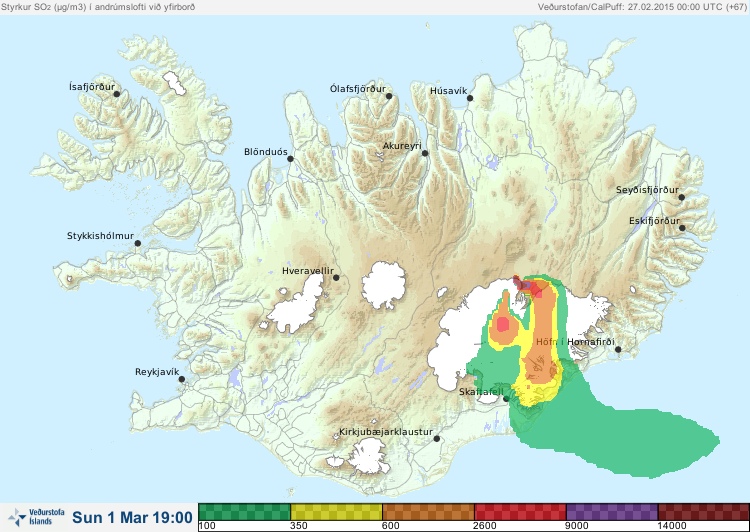Click the red 2600 legend swatch

pyautogui.click(x=520, y=512)
